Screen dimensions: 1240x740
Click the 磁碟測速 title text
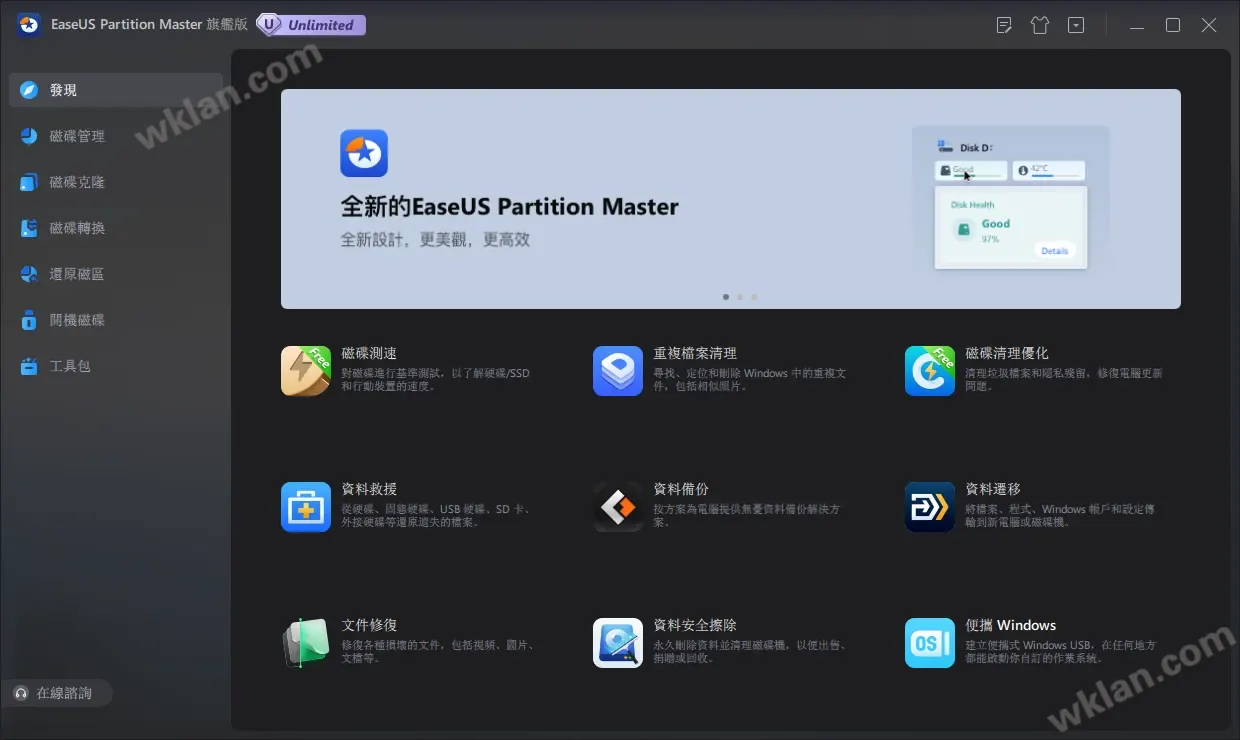[369, 353]
